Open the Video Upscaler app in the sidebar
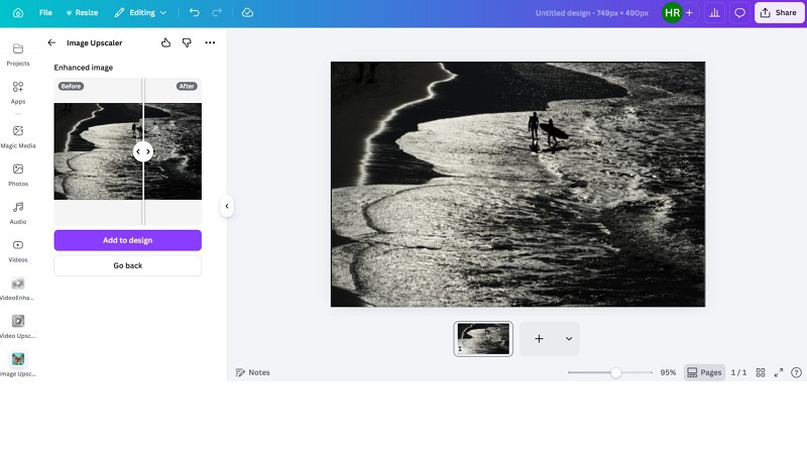This screenshot has height=450, width=807. [18, 327]
